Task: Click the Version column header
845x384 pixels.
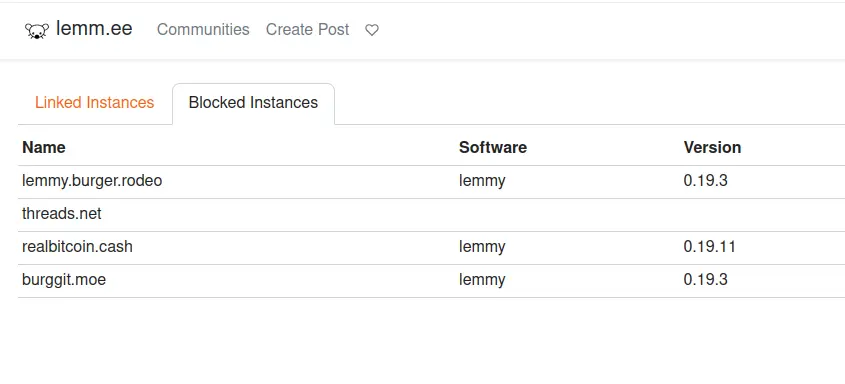Action: [712, 148]
